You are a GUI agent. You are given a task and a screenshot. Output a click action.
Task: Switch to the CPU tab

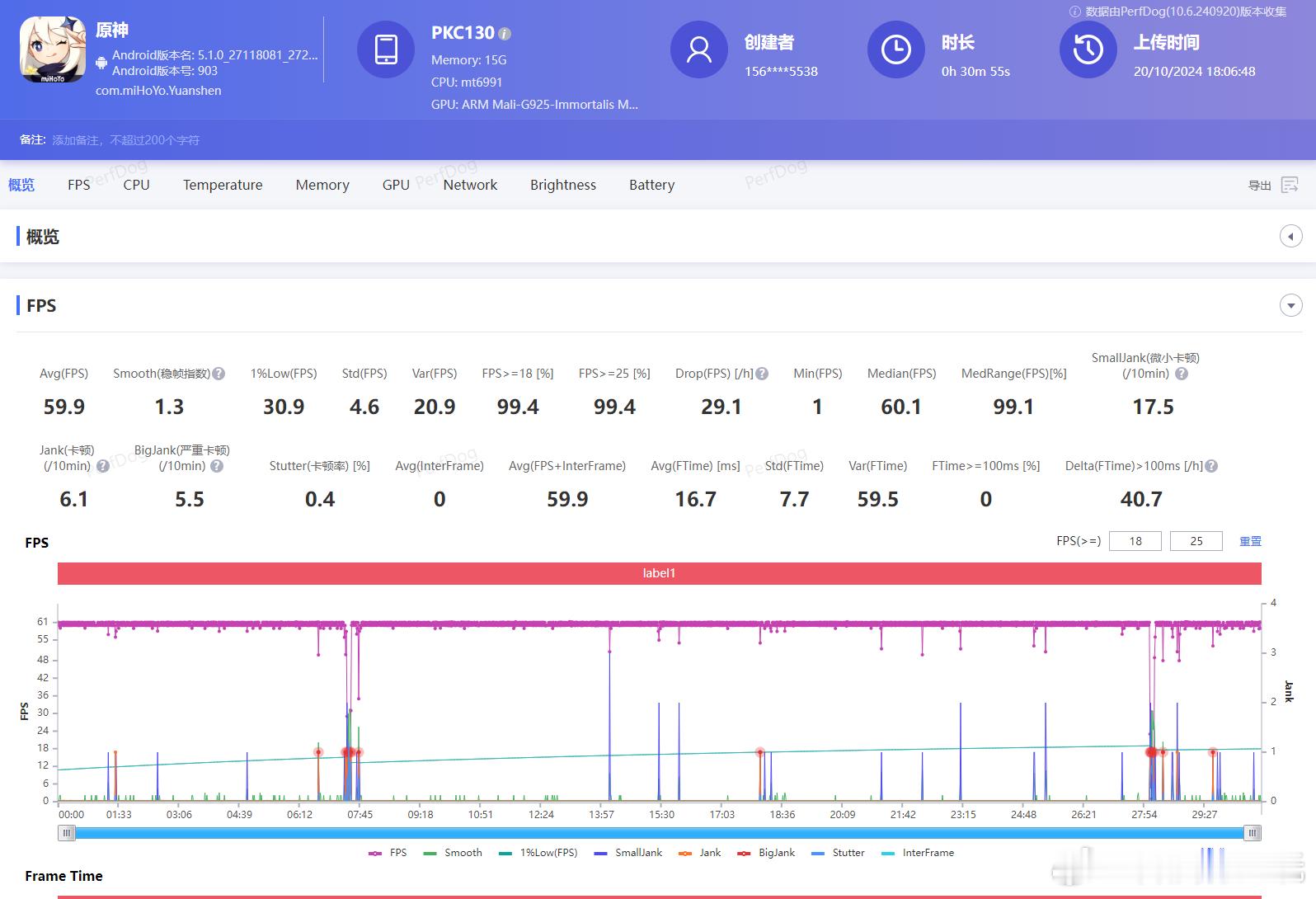137,185
